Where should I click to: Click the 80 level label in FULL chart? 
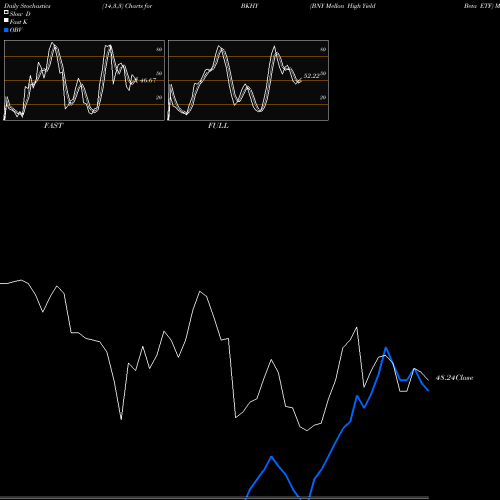point(323,49)
